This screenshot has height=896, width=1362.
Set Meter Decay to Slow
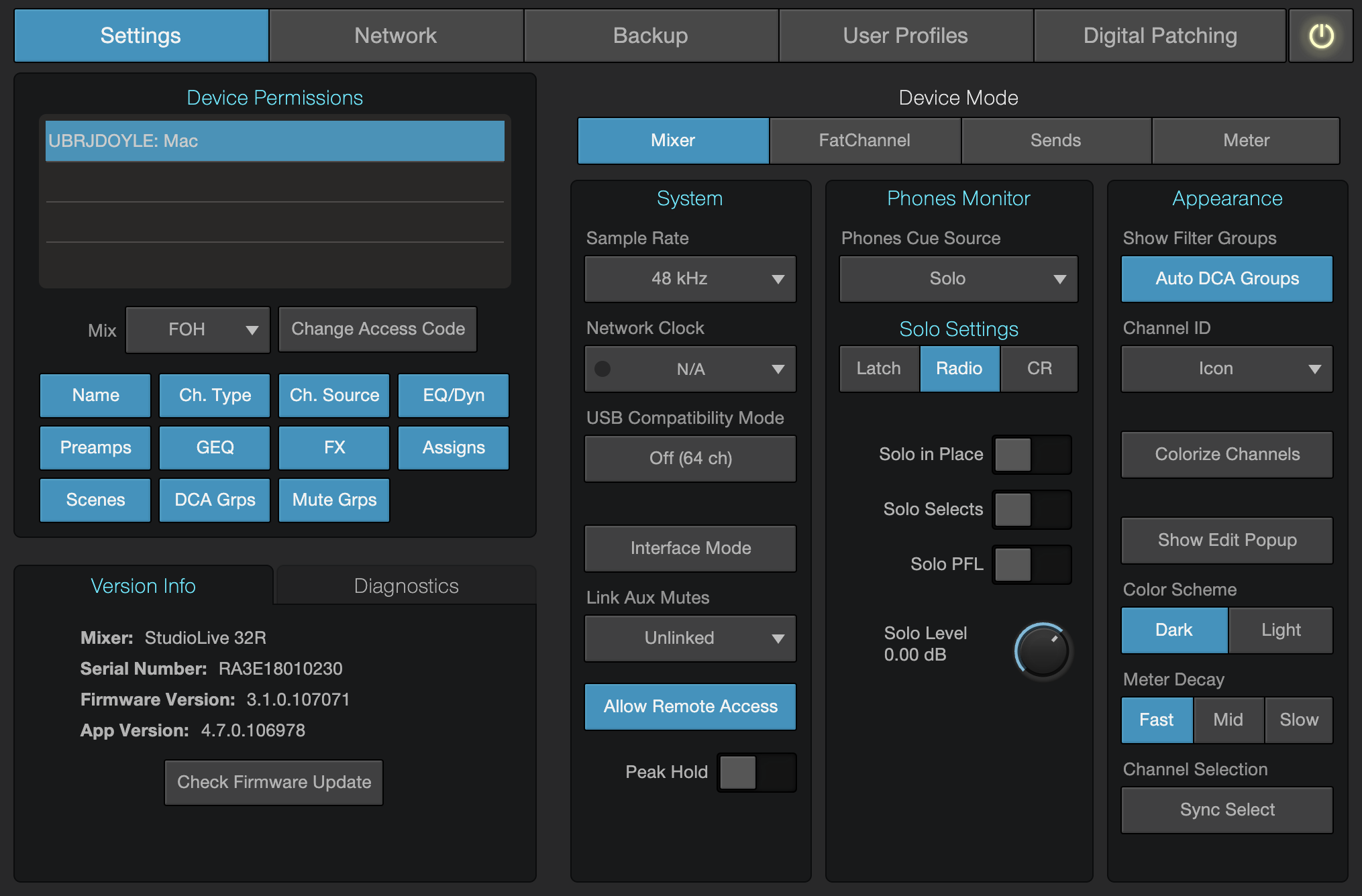click(x=1299, y=720)
